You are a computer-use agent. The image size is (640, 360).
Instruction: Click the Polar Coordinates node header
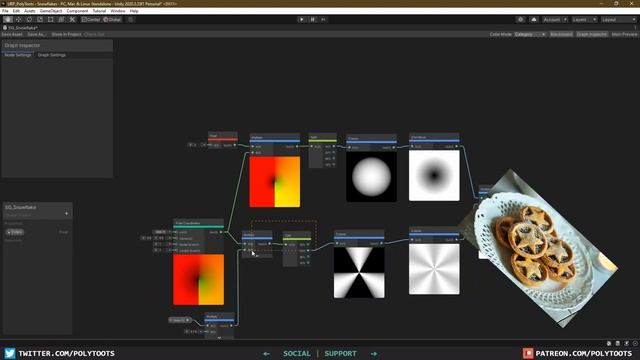(198, 223)
